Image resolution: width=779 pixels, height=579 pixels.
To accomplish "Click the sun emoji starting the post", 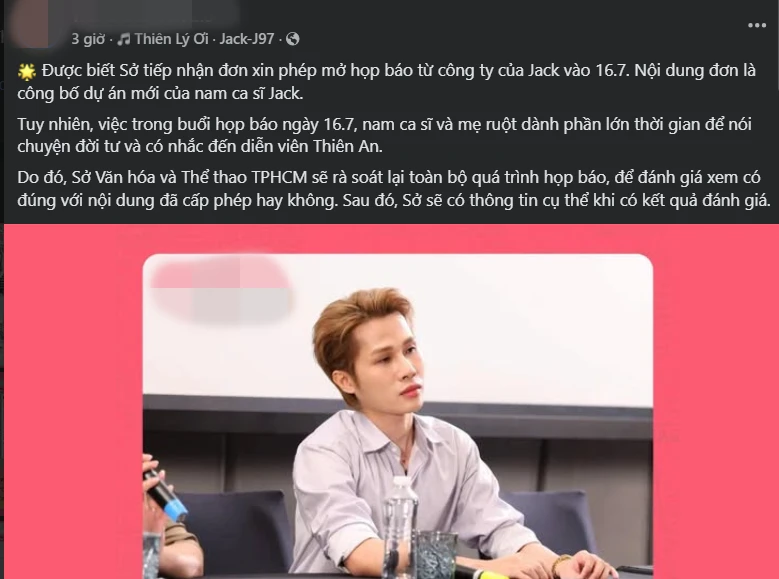I will [27, 72].
